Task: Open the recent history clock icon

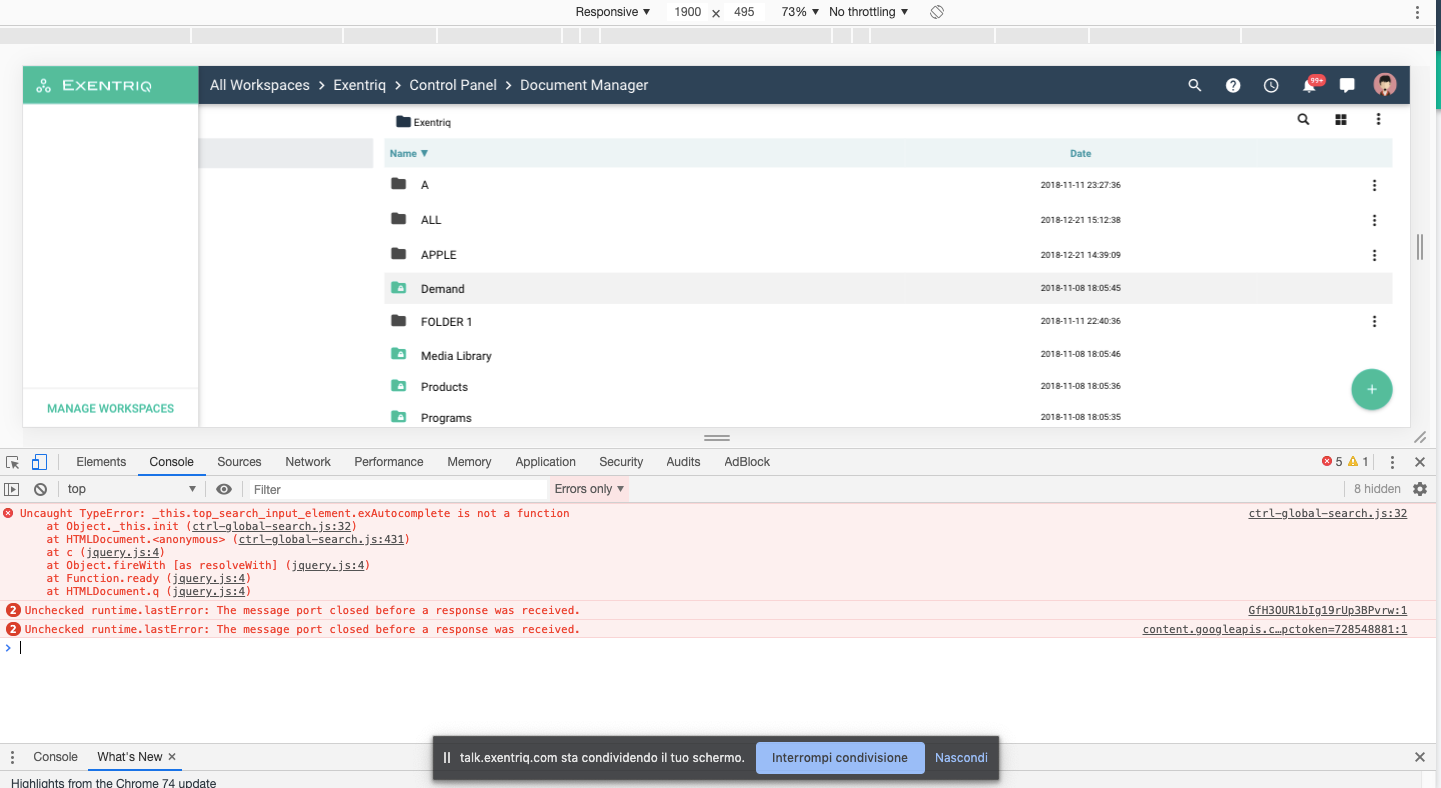Action: click(x=1271, y=86)
